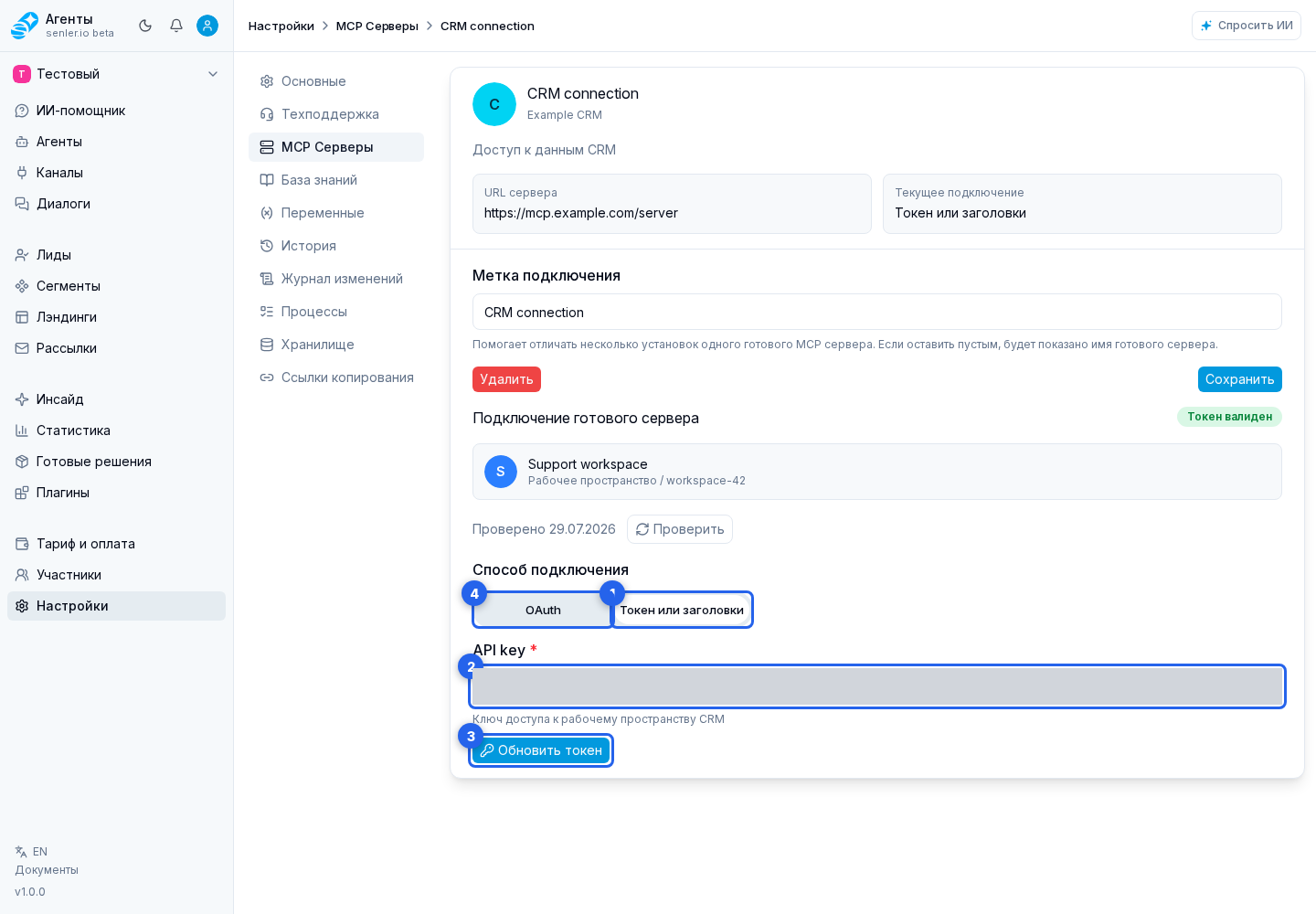1316x914 pixels.
Task: Select Токен или заголовки method
Action: click(682, 610)
